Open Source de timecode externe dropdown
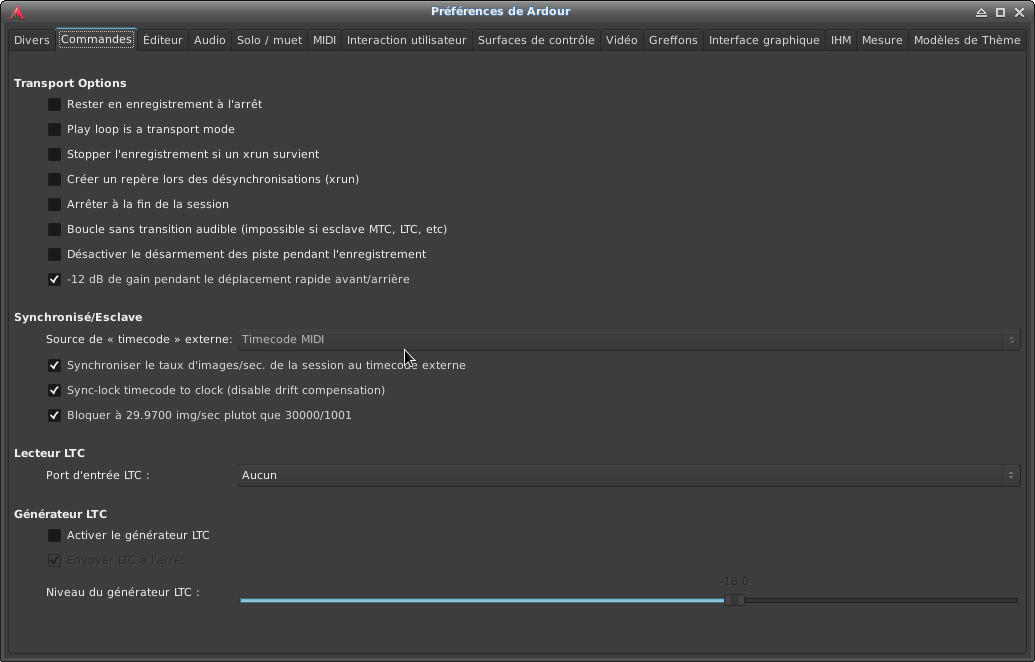Image resolution: width=1035 pixels, height=662 pixels. click(x=628, y=340)
